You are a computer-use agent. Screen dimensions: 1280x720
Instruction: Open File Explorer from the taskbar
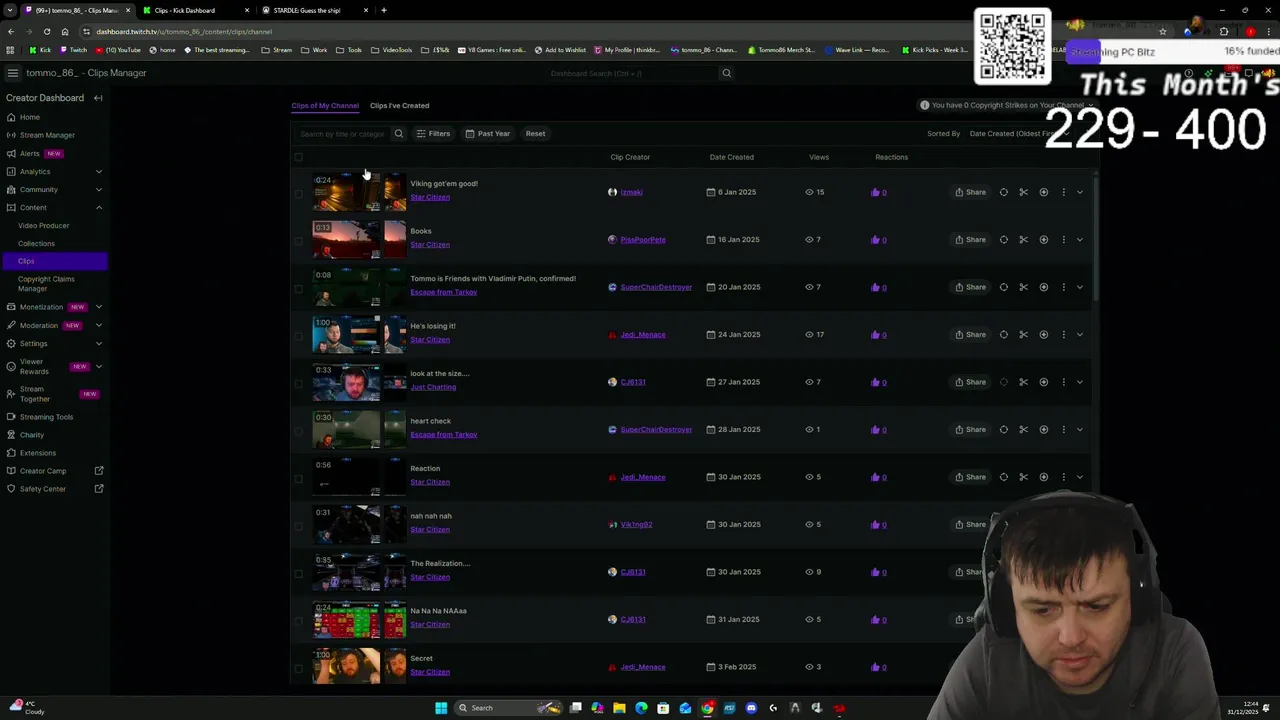tap(619, 708)
